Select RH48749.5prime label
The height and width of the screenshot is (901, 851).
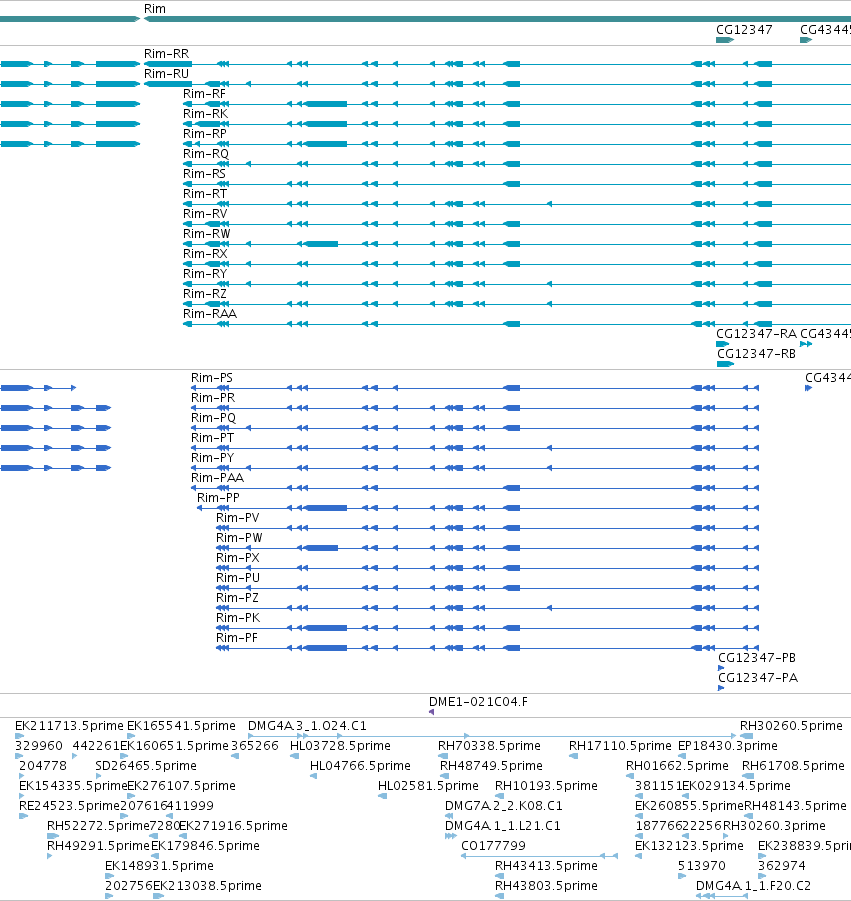coord(491,766)
